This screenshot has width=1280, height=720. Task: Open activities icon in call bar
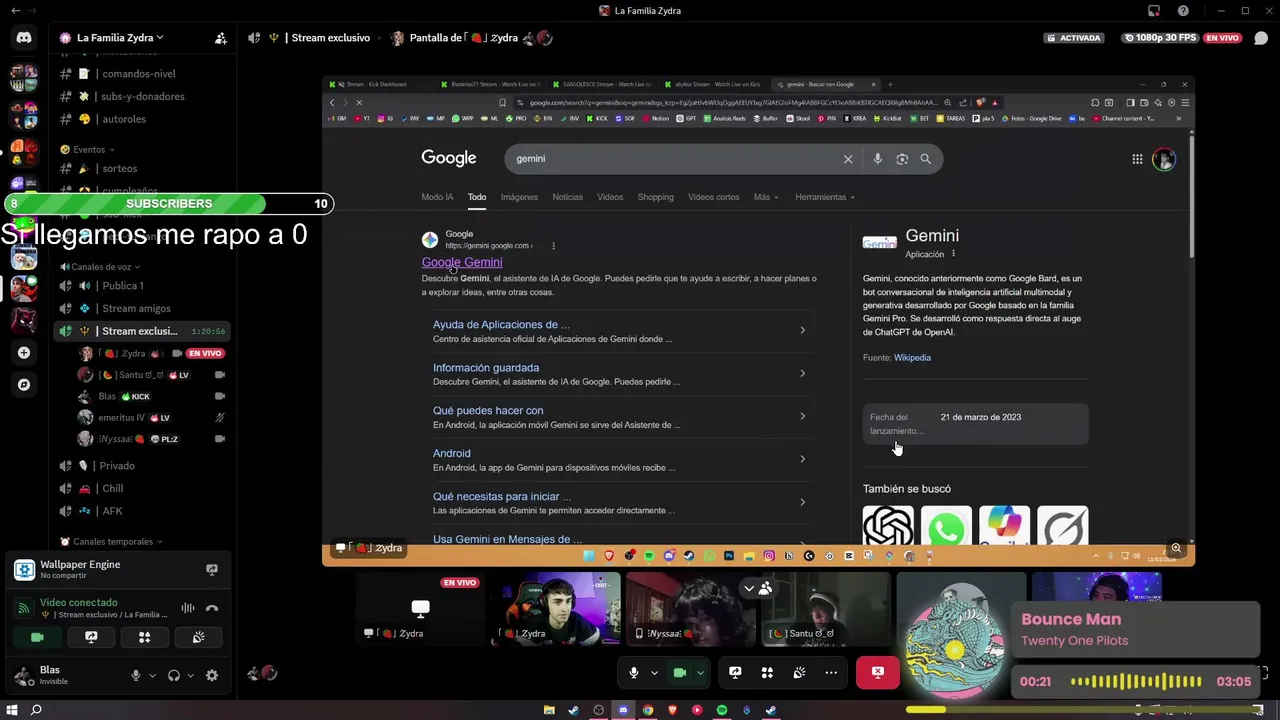tap(767, 673)
